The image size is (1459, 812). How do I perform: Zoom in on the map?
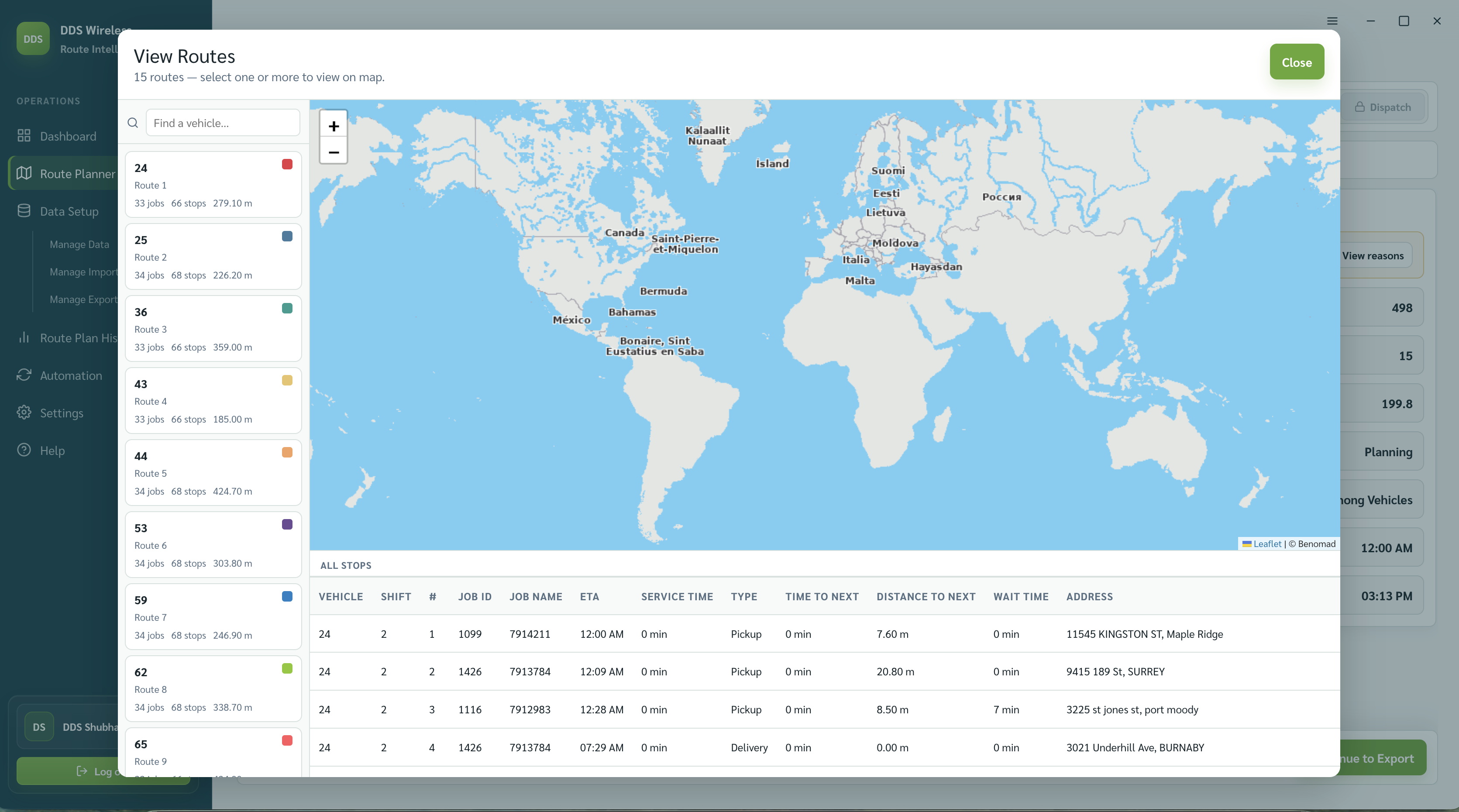334,126
